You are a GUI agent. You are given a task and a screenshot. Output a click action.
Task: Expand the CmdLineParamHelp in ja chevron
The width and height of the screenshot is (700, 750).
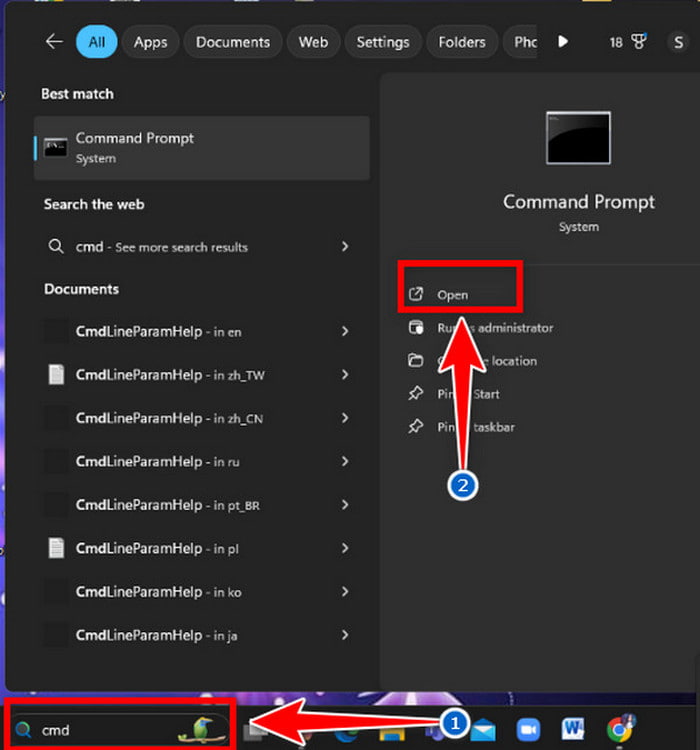point(345,635)
